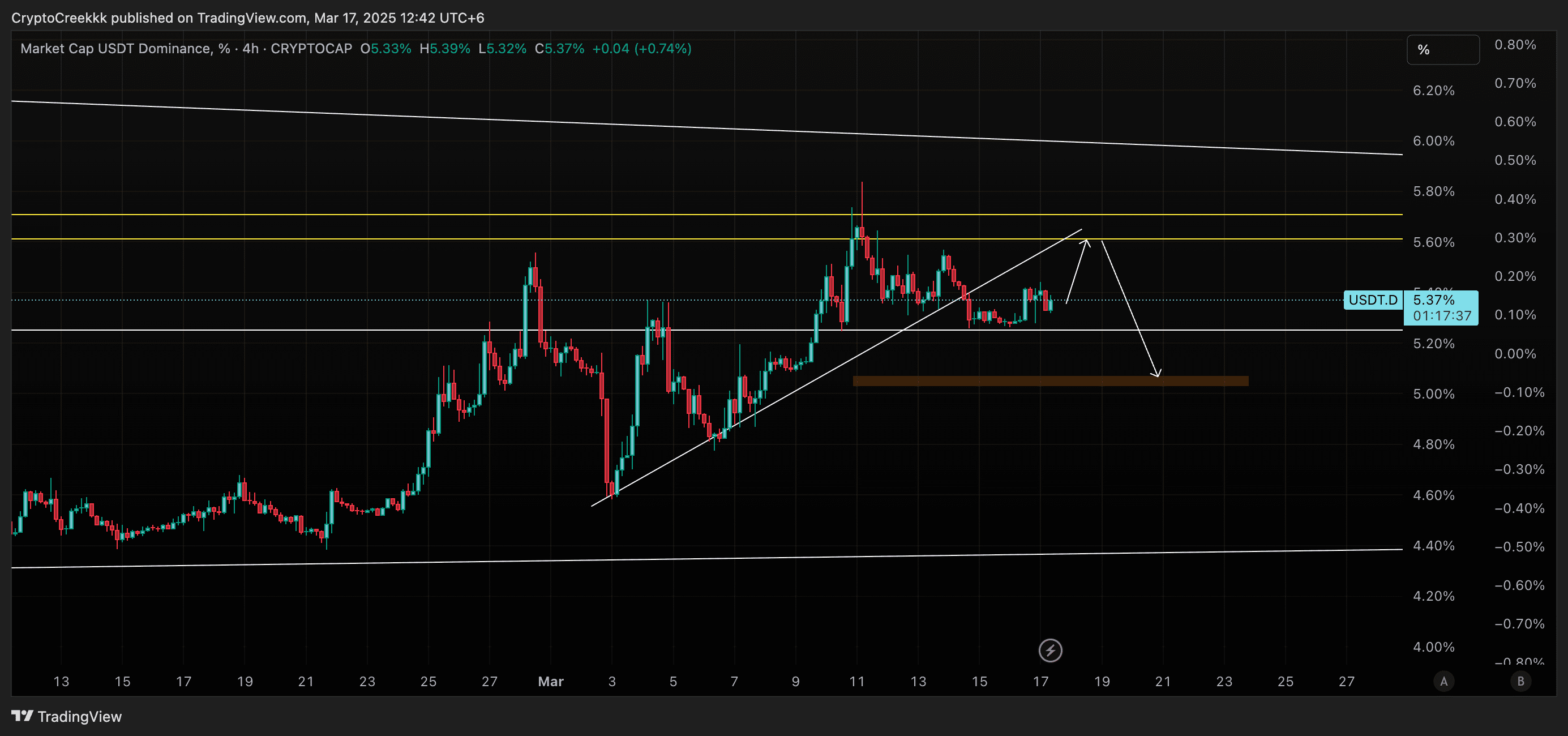Select the brown support zone rectangle
This screenshot has width=1568, height=736.
click(1050, 381)
